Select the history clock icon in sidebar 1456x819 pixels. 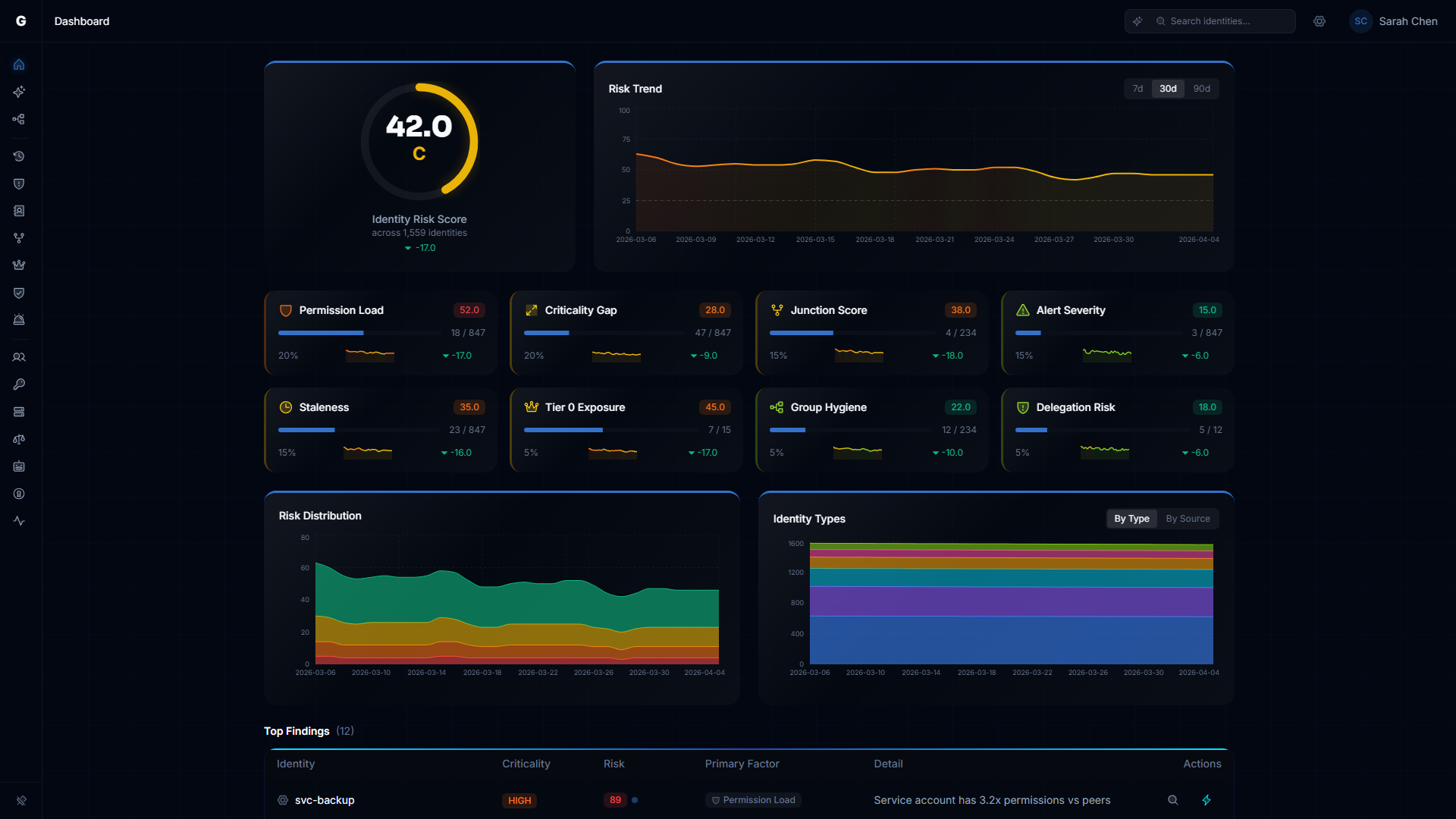click(x=19, y=156)
